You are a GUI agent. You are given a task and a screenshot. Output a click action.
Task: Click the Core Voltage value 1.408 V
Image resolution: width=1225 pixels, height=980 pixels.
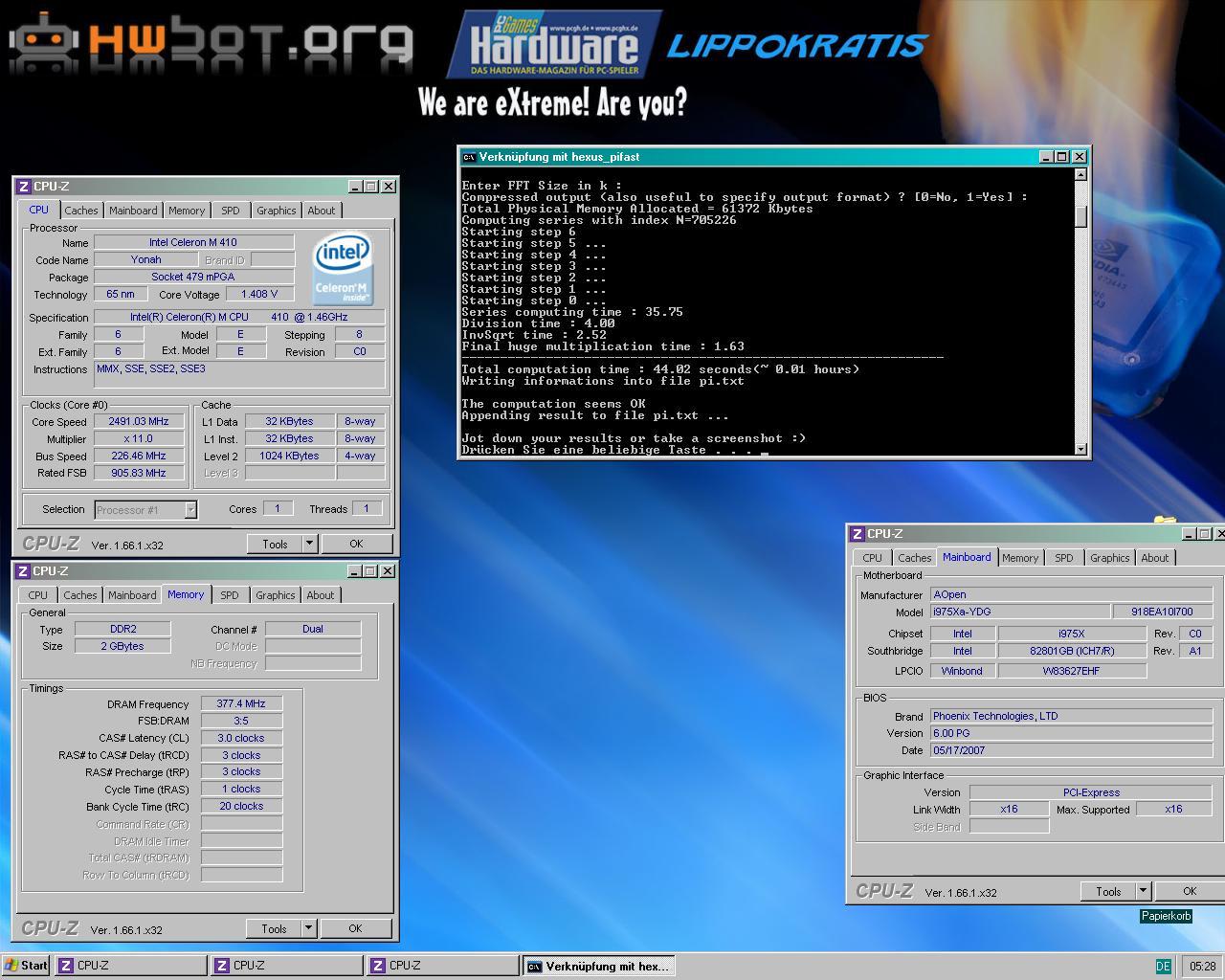tap(259, 295)
